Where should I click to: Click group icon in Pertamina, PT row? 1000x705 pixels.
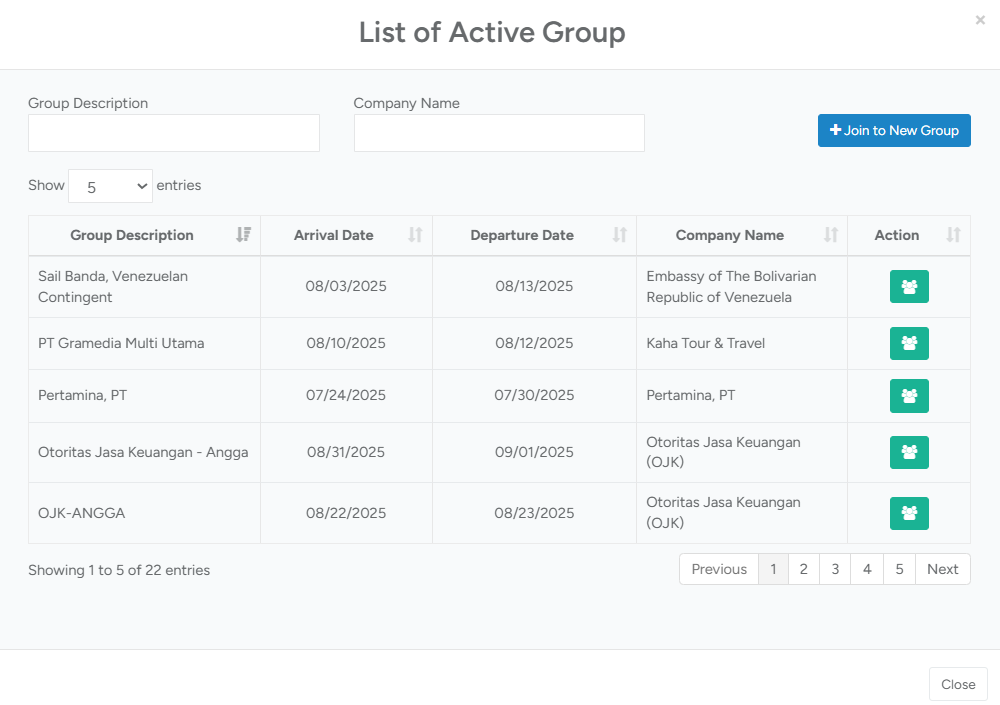(909, 395)
